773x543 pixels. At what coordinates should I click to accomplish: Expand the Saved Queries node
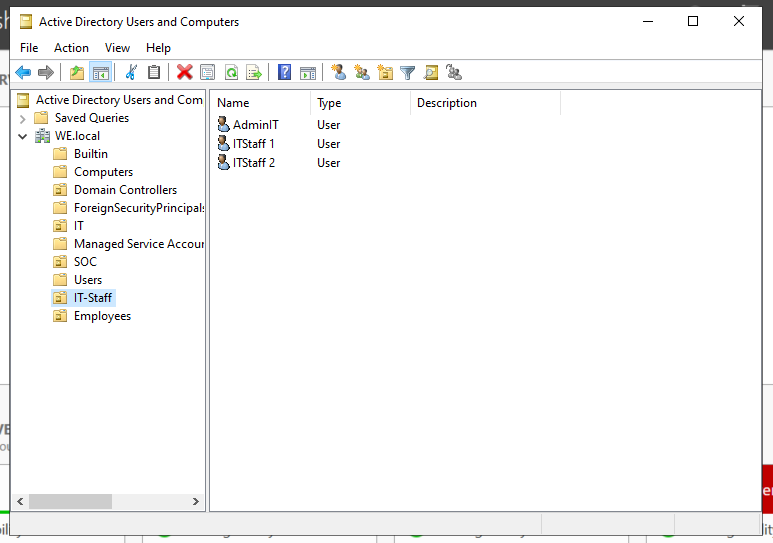tap(22, 118)
